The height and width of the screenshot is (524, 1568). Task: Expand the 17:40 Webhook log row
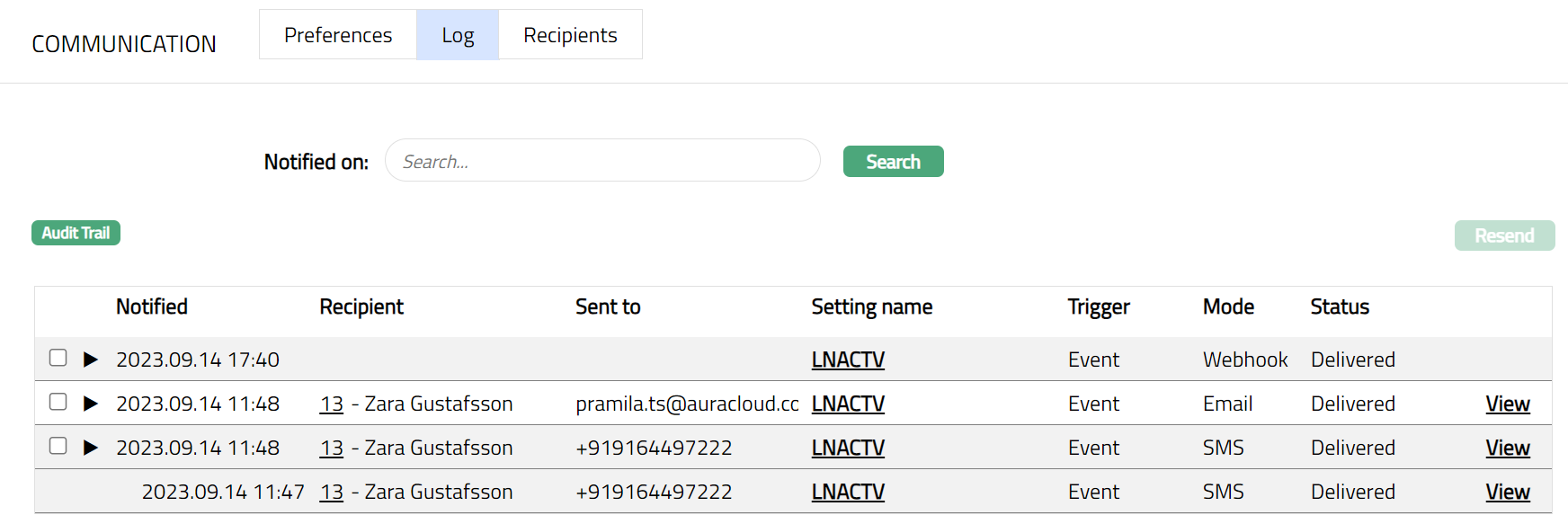coord(90,360)
